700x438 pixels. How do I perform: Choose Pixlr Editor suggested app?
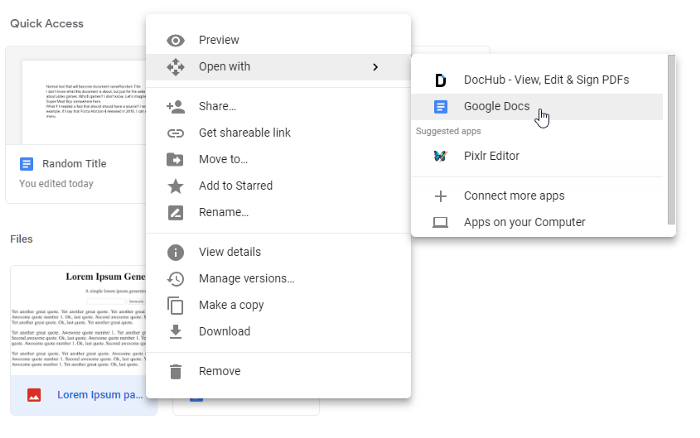tap(537, 156)
